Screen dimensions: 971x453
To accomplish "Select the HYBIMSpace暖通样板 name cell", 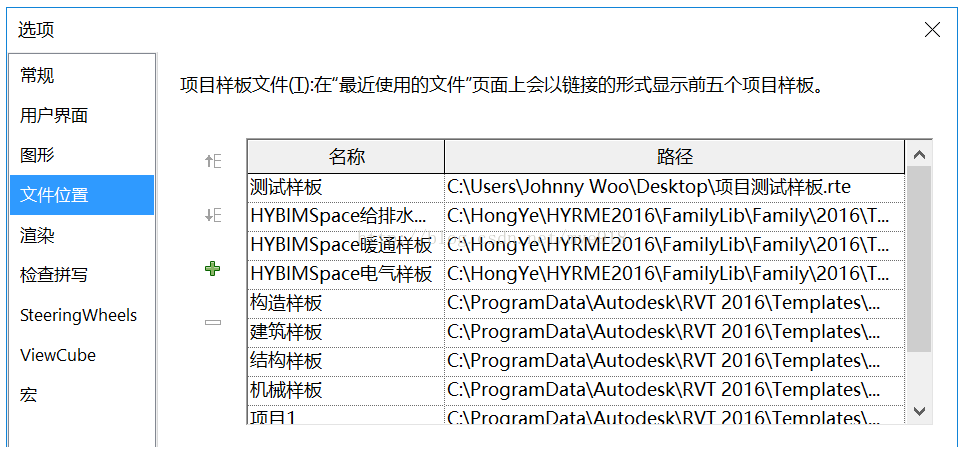I will point(346,246).
